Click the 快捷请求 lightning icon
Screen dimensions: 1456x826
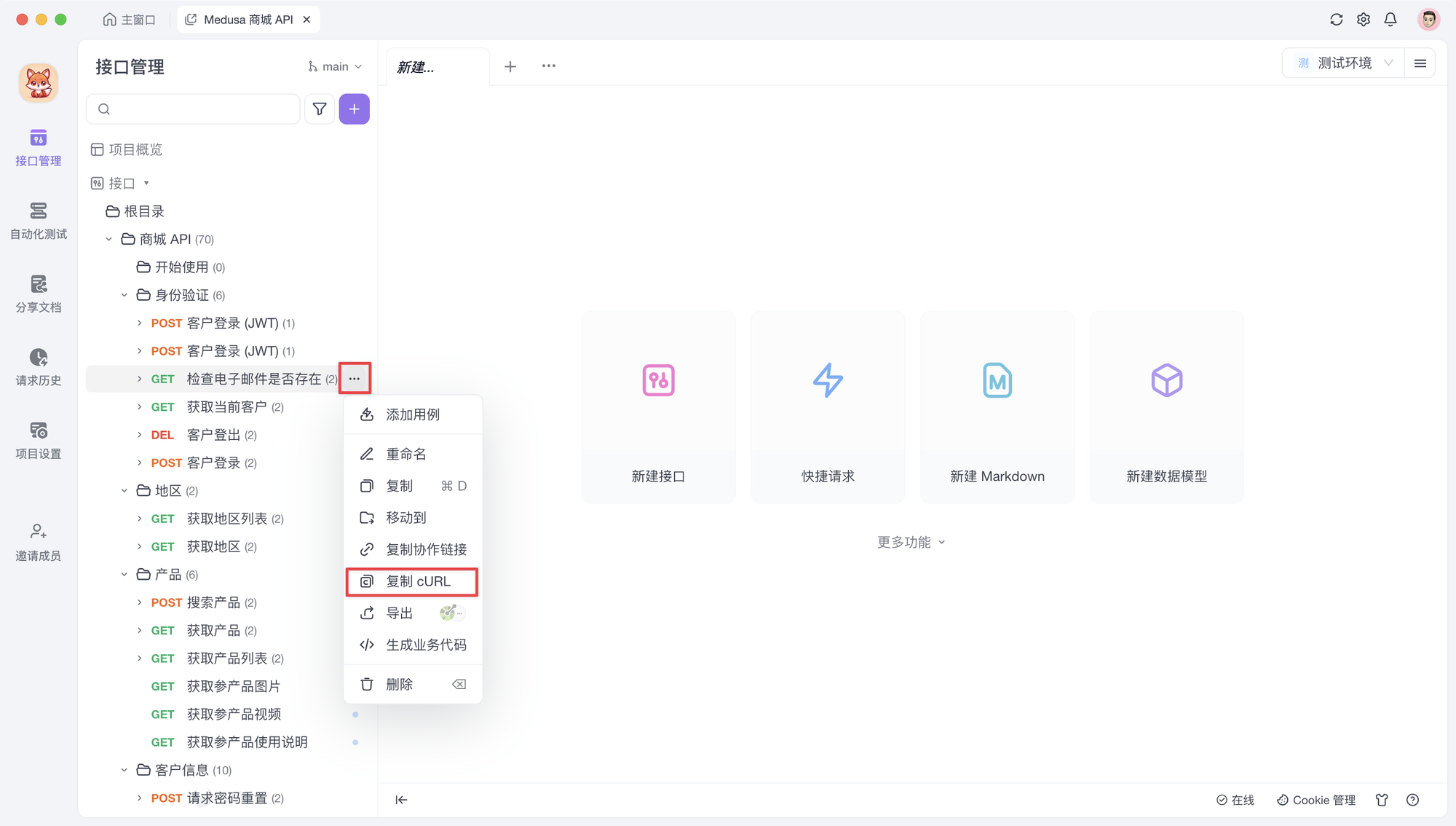coord(828,380)
